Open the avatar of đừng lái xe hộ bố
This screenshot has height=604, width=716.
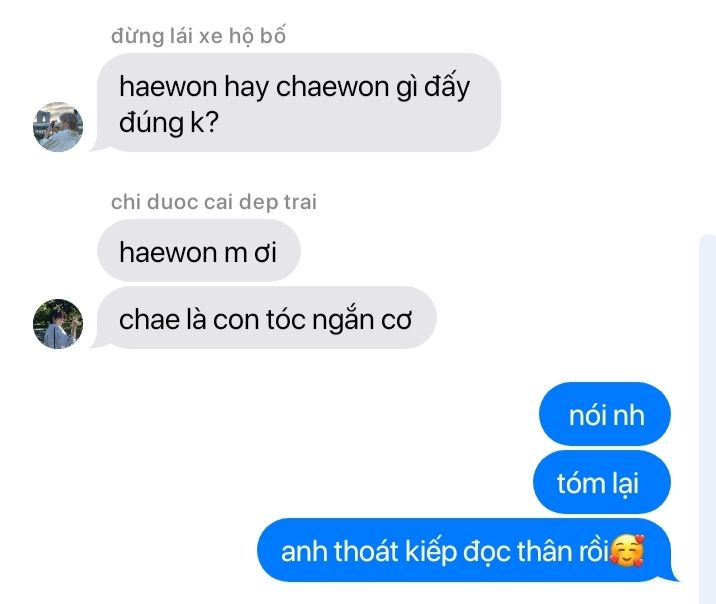click(x=58, y=127)
